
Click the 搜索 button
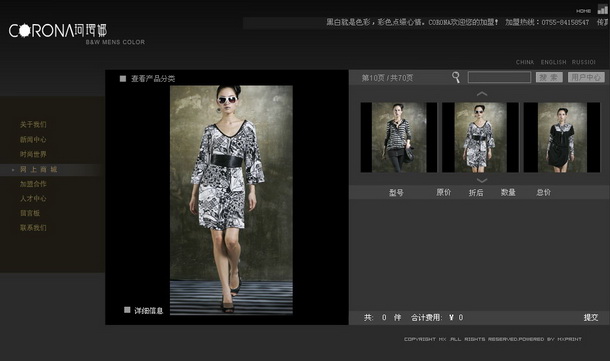pyautogui.click(x=549, y=77)
